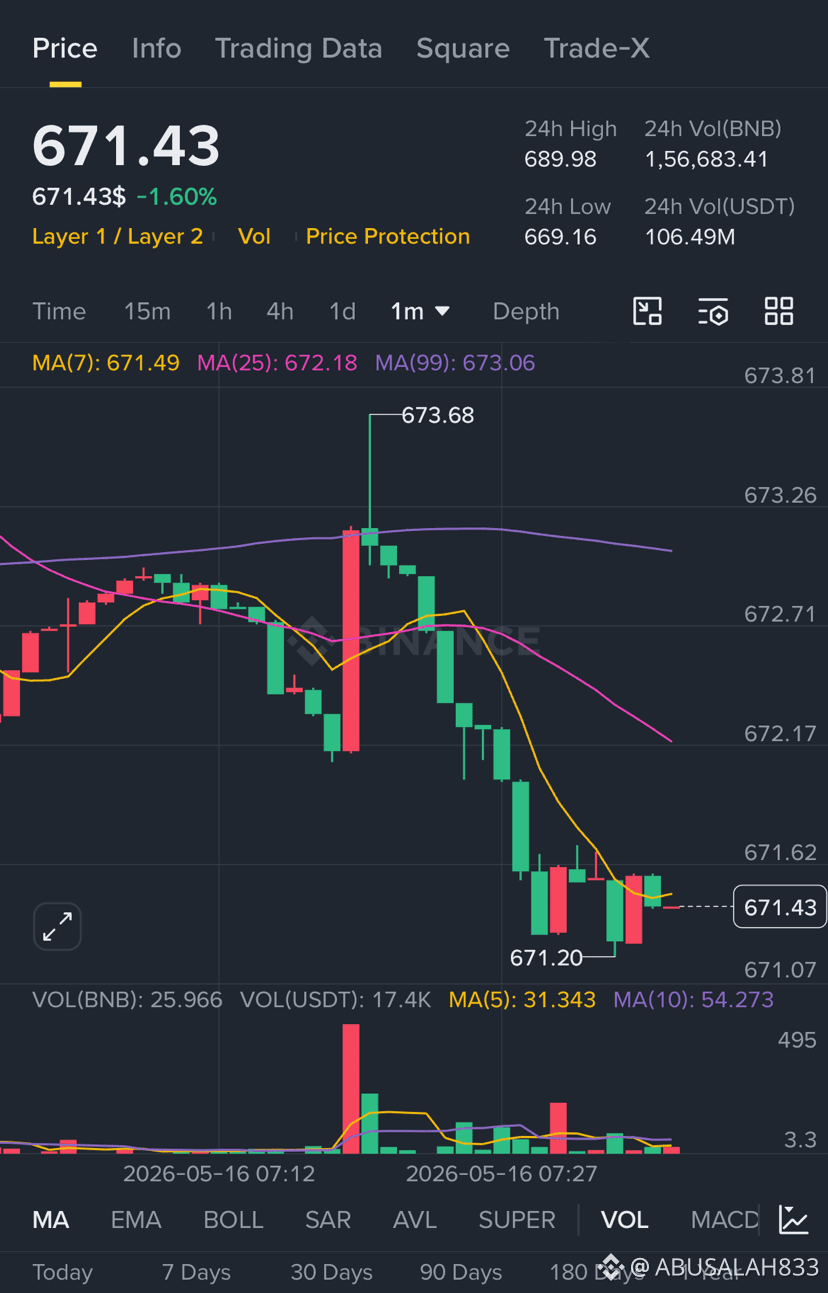Screen dimensions: 828x1293
Task: Toggle the EMA indicator
Action: tap(136, 1219)
